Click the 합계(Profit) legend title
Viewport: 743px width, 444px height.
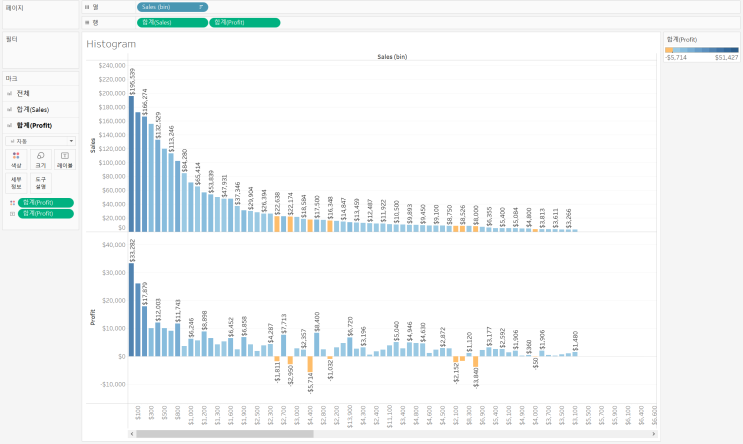click(681, 40)
